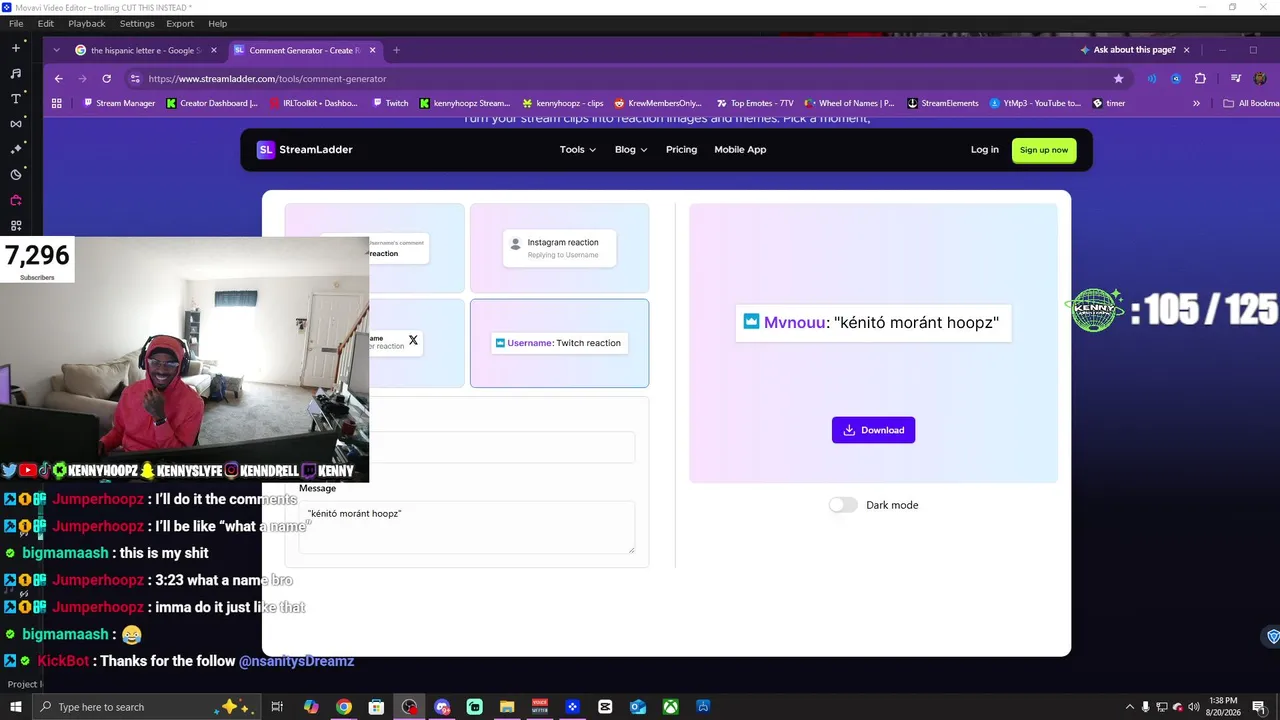This screenshot has height=720, width=1280.
Task: Open the Top Emotes 7TV bookmark
Action: [755, 103]
